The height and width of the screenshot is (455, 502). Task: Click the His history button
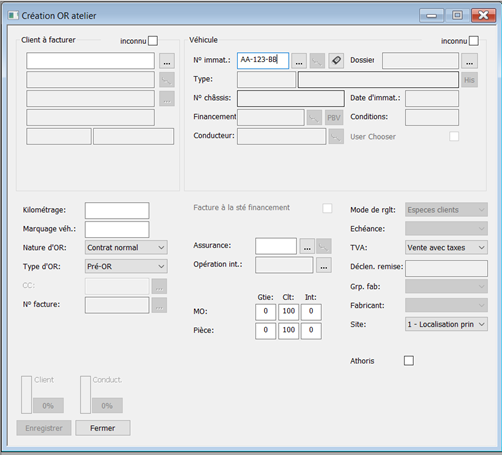[469, 80]
